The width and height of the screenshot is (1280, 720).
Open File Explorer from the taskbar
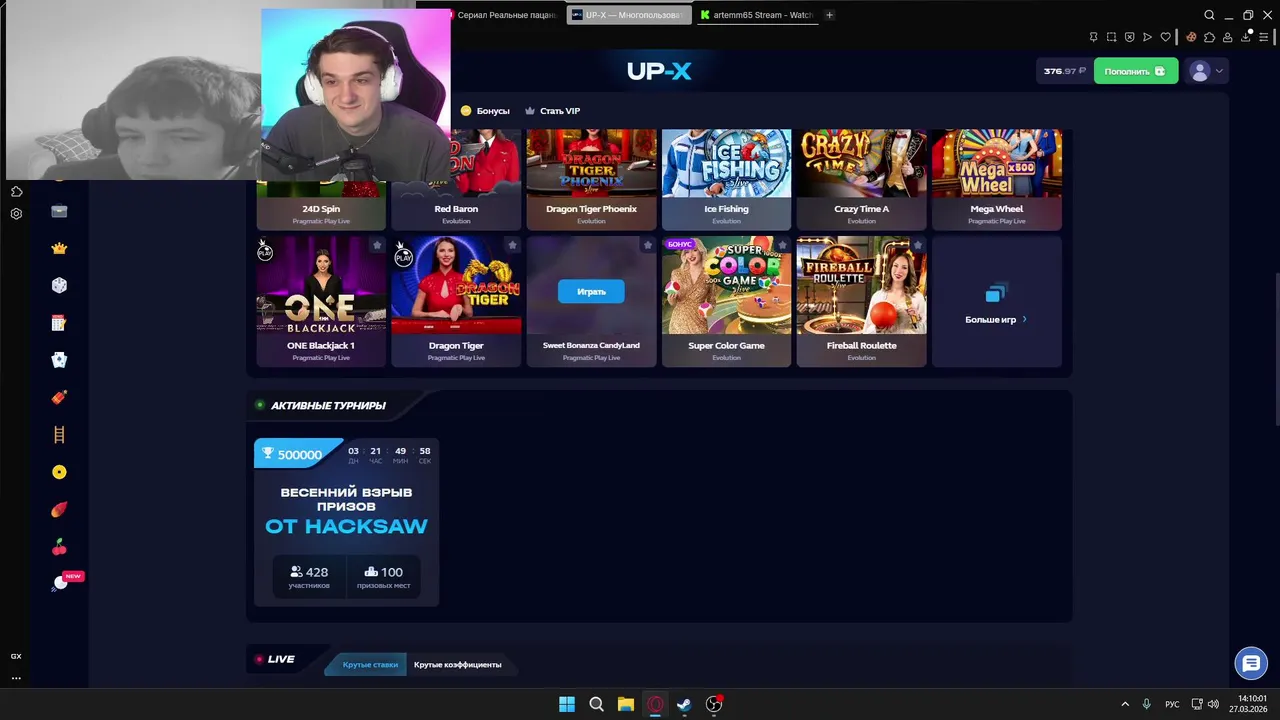pos(625,704)
